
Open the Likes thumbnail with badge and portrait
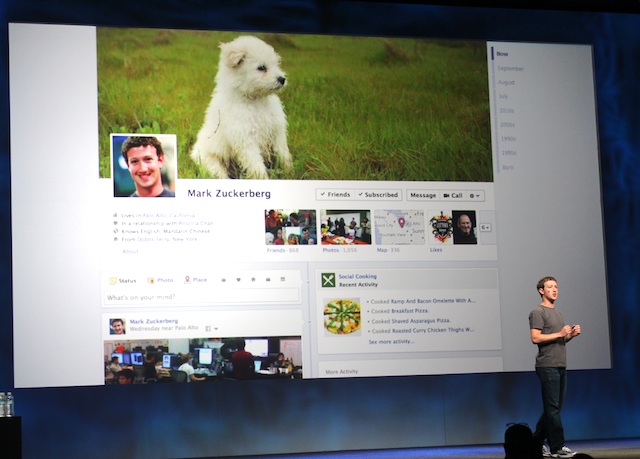point(453,227)
